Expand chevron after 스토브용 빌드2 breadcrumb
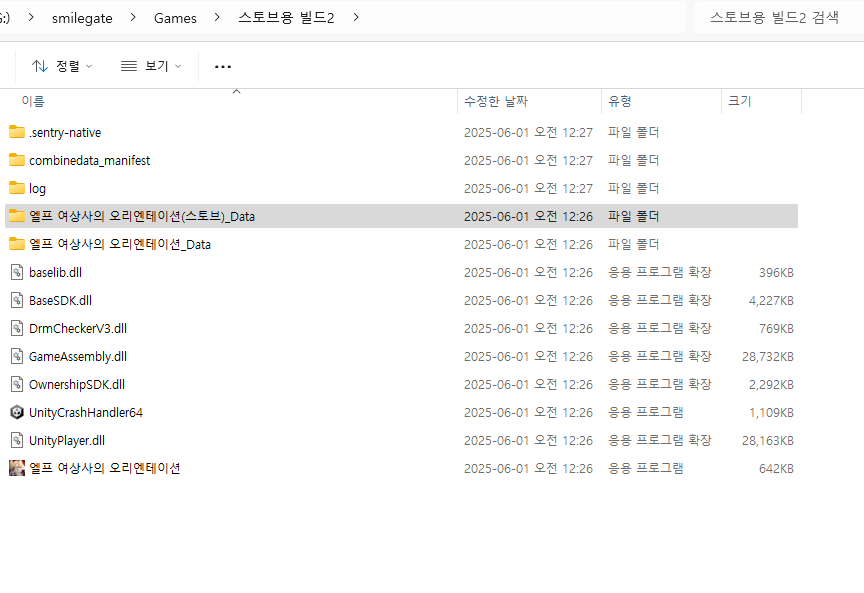Screen dimensions: 864x593 coord(356,18)
